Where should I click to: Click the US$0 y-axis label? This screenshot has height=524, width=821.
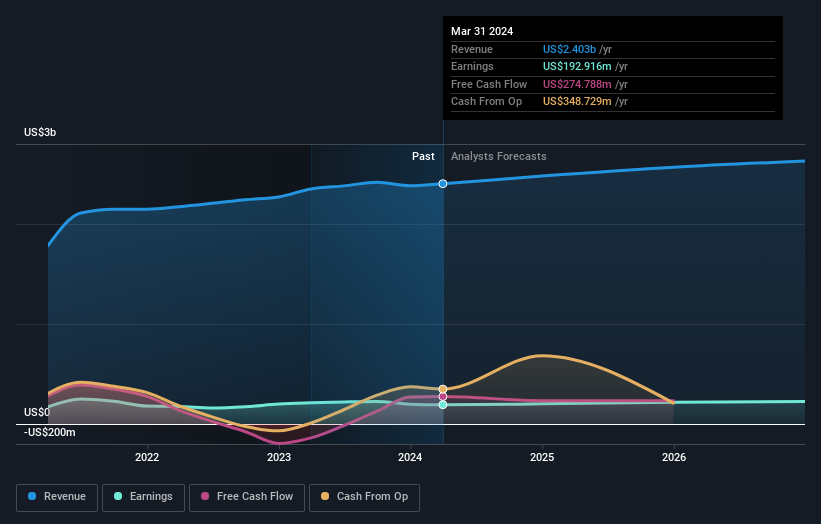pyautogui.click(x=37, y=412)
